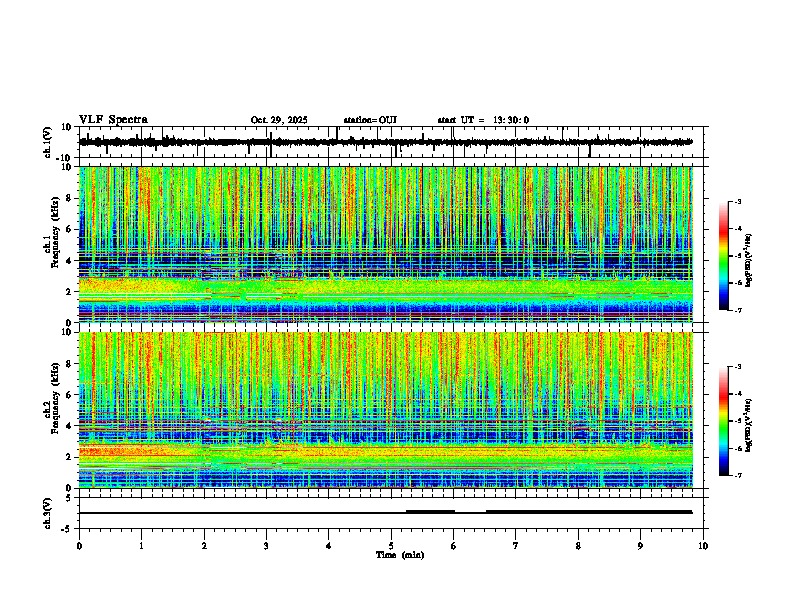Click the ch.2 colorbar "log(PSD)(V²/Hz)" label
Image resolution: width=792 pixels, height=612 pixels.
pyautogui.click(x=749, y=425)
